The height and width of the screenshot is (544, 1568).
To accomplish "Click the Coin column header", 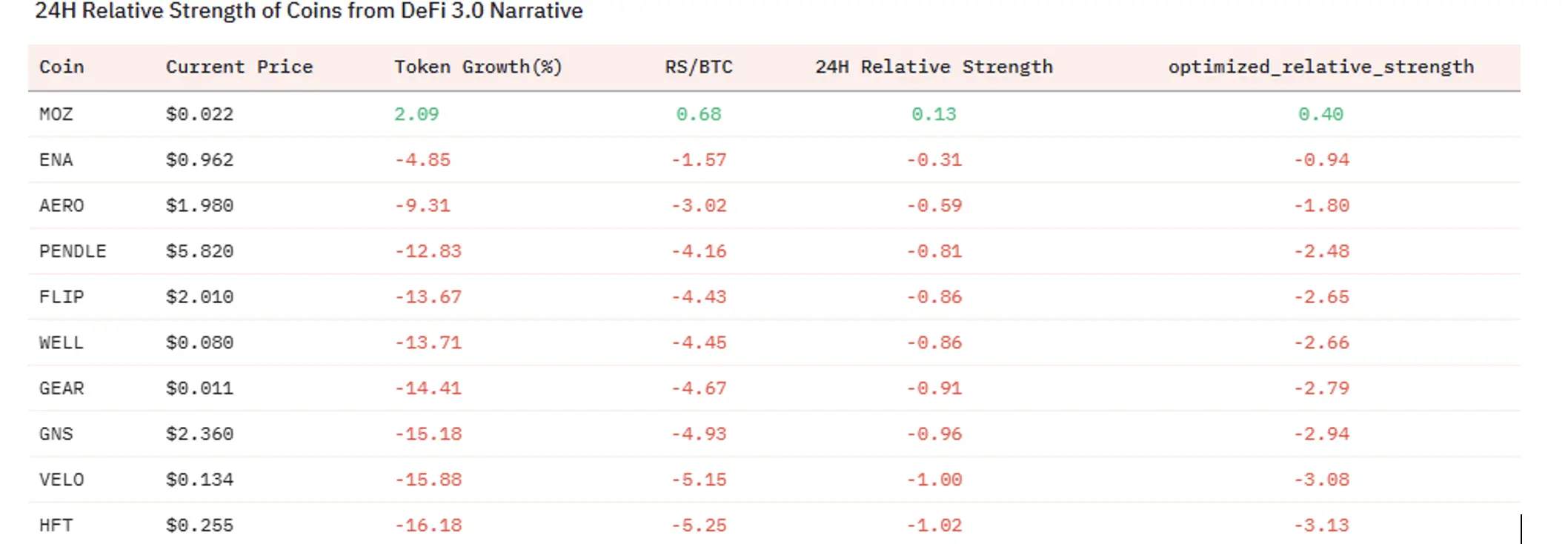I will 62,67.
